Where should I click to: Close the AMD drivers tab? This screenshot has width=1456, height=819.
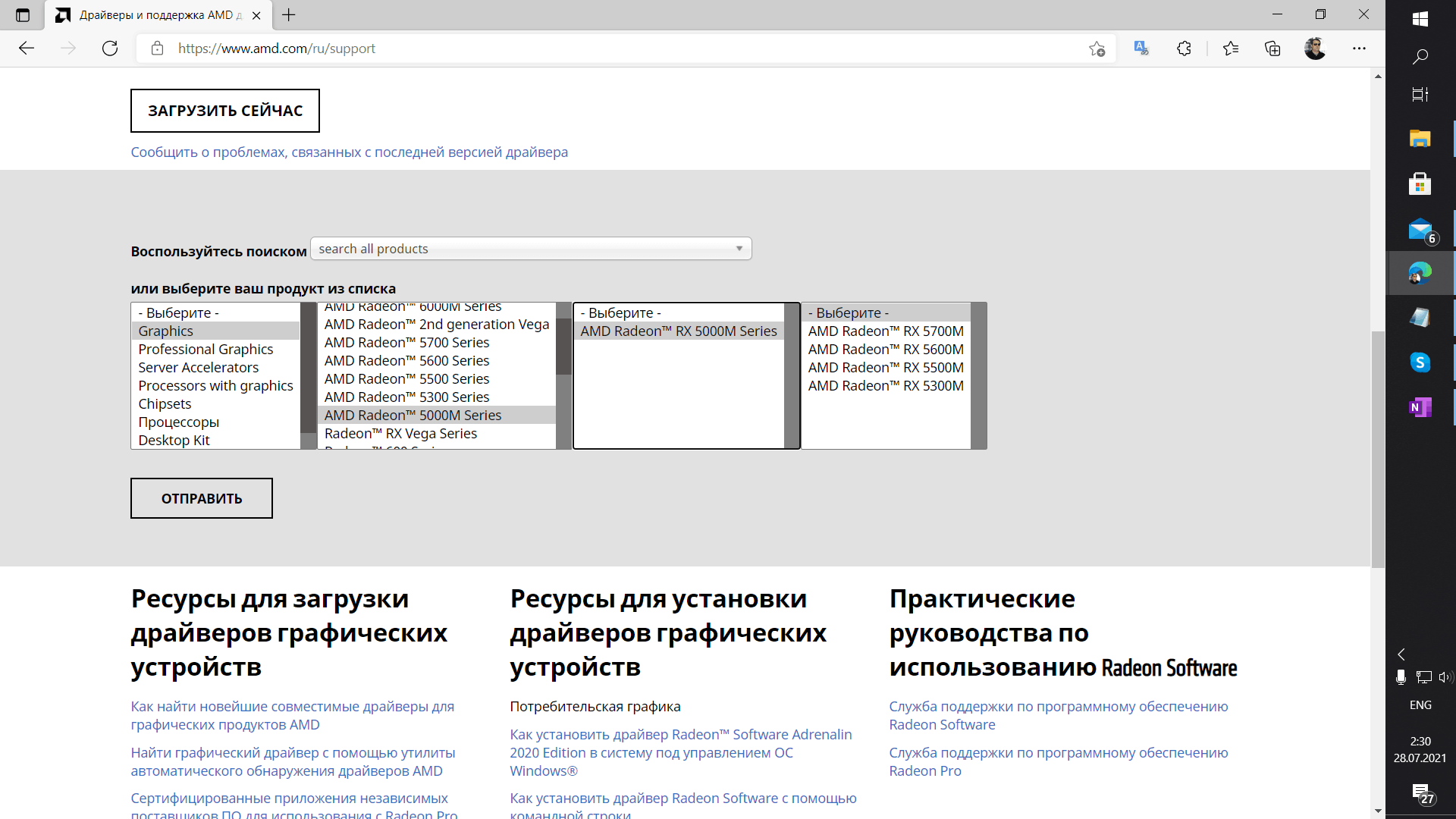click(256, 15)
